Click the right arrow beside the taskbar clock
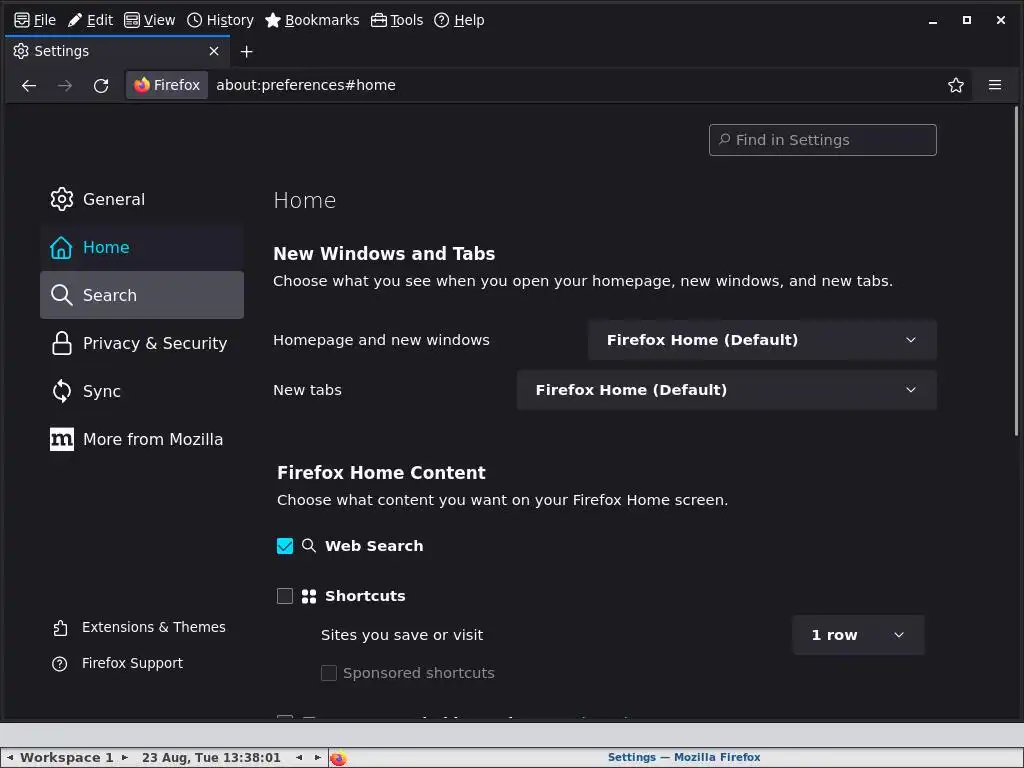 tap(317, 758)
